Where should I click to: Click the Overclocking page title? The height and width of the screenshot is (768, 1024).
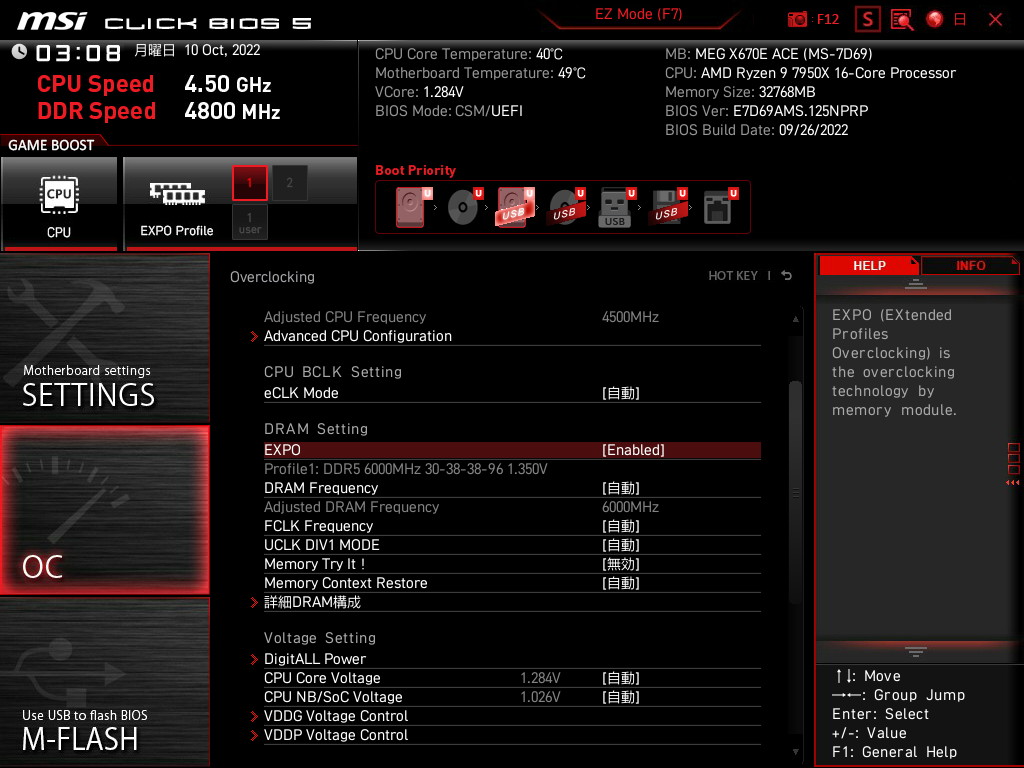pyautogui.click(x=272, y=277)
